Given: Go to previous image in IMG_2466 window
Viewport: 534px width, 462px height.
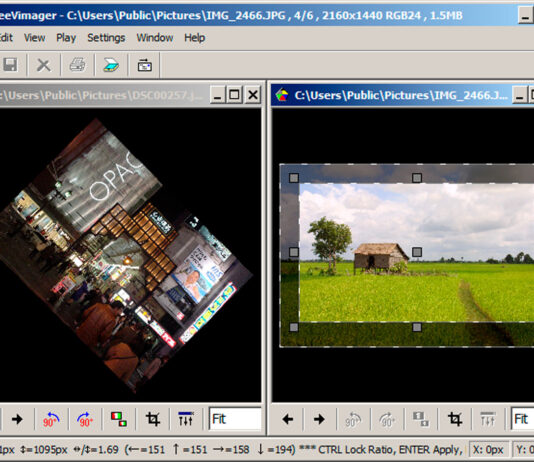Looking at the screenshot, I should [x=288, y=419].
